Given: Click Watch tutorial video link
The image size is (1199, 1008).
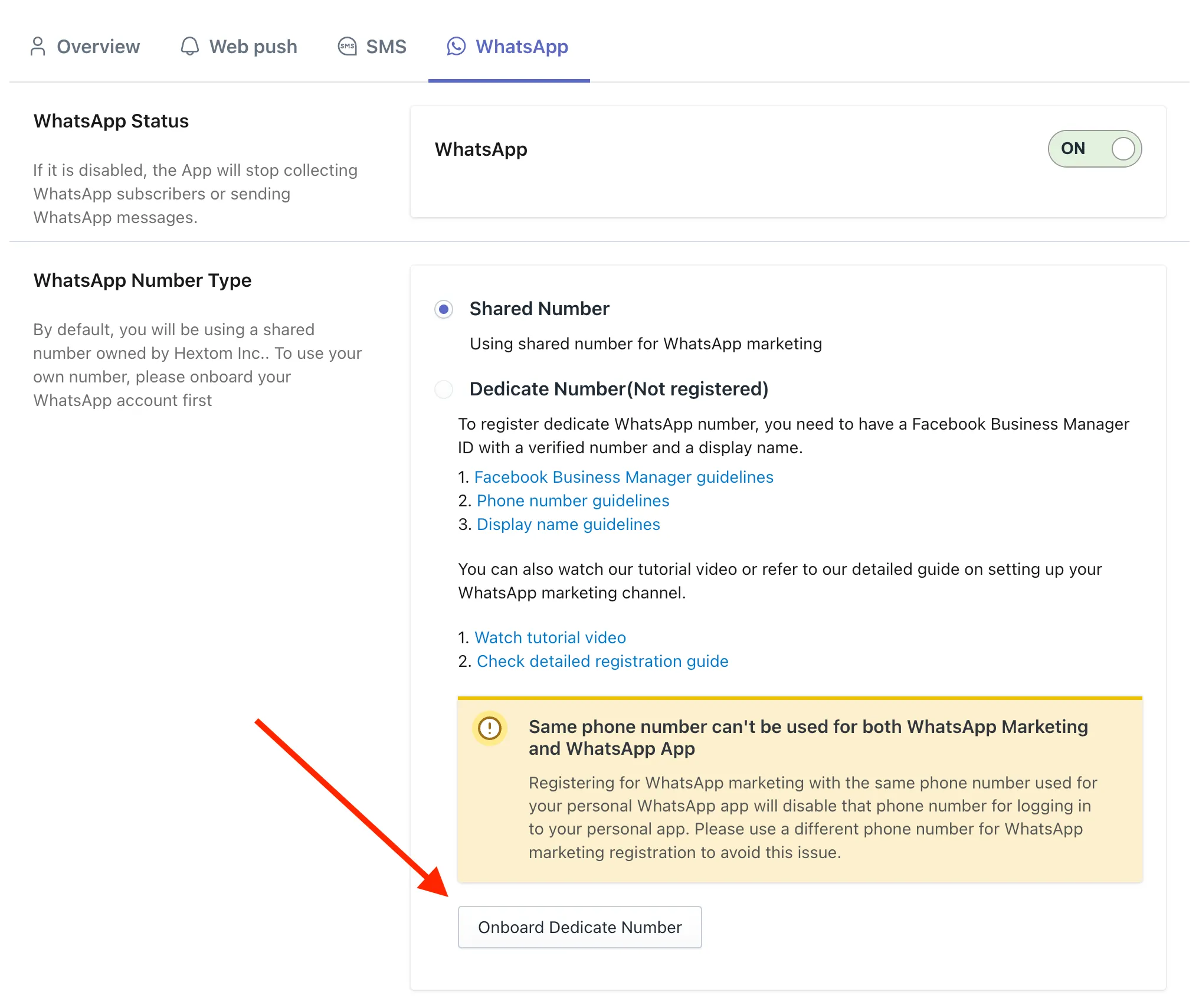Looking at the screenshot, I should point(550,637).
